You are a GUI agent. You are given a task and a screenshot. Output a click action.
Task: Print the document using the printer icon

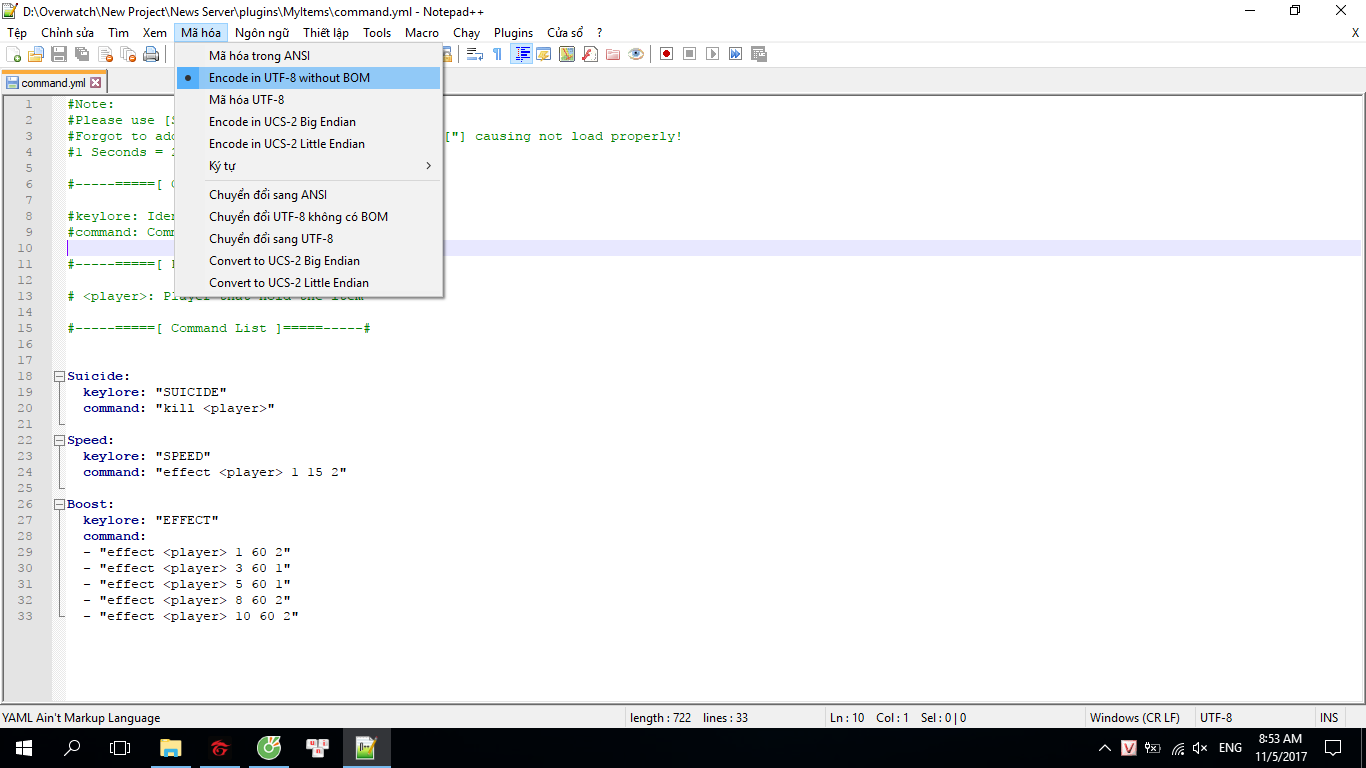[151, 54]
